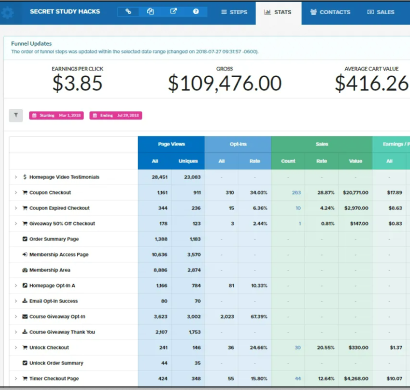Expand the Unlock Checkout row
The height and width of the screenshot is (390, 410).
(x=15, y=347)
